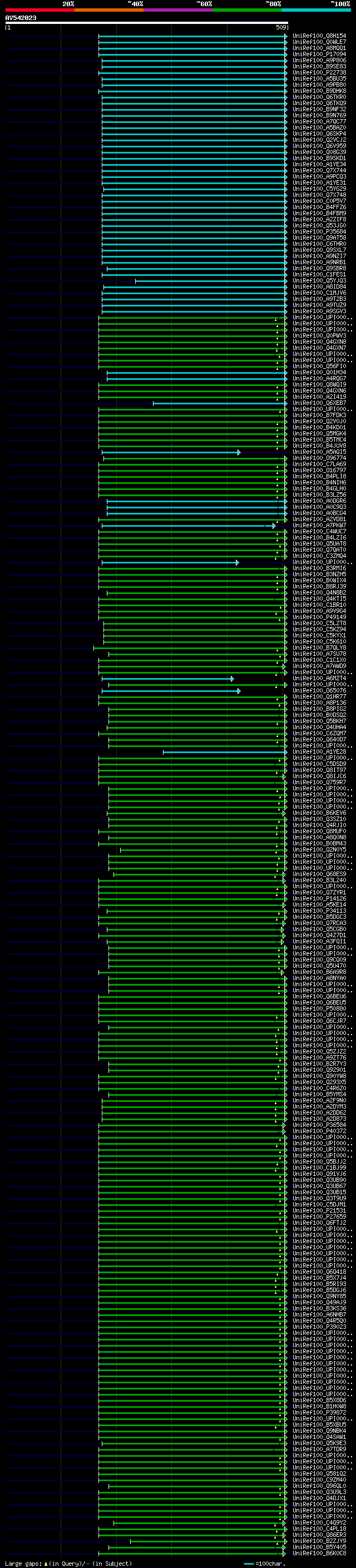This screenshot has width=356, height=1568.
Task: Select the hit UniRef100_B9NF32
Action: 319,110
